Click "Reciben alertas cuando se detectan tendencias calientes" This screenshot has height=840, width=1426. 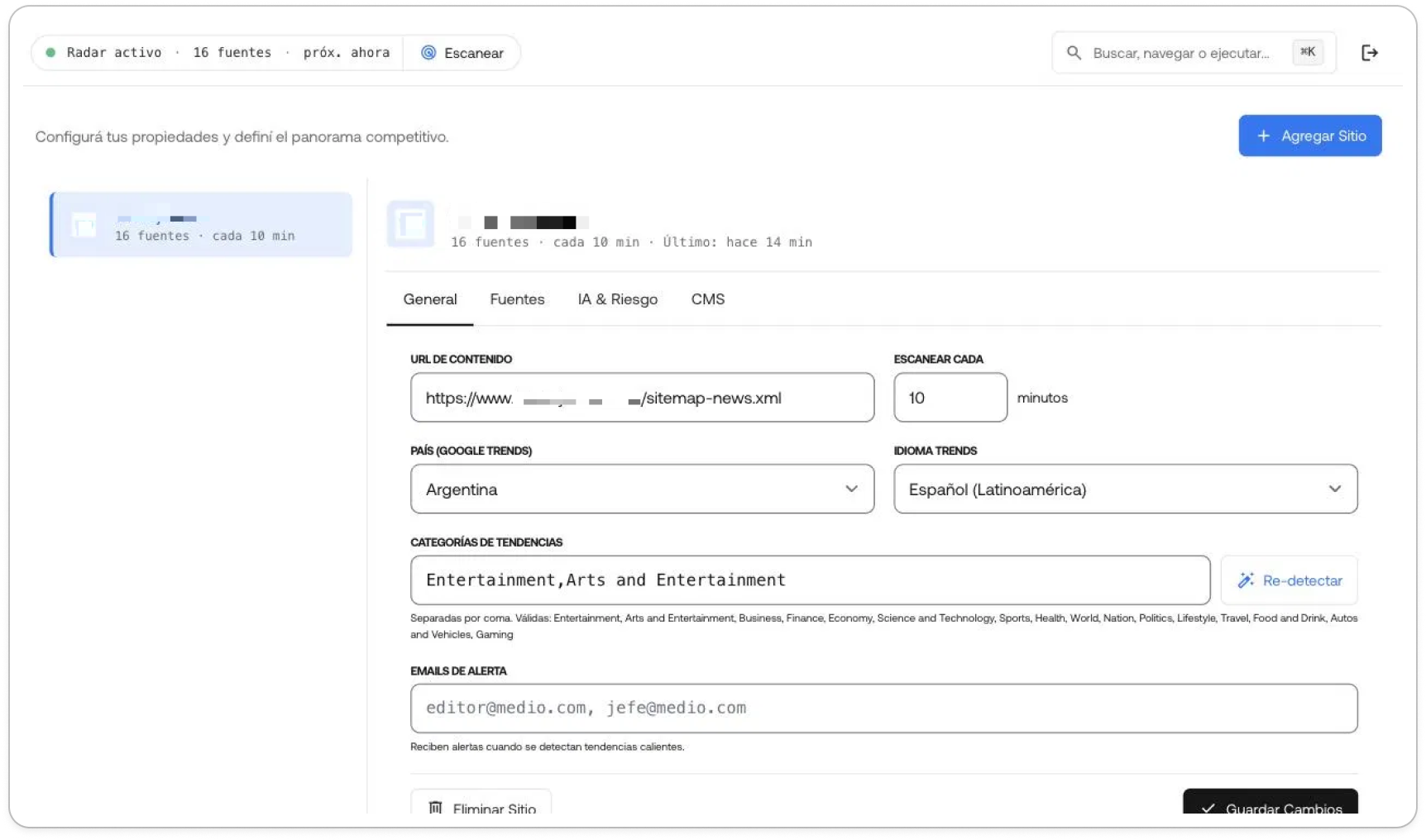tap(548, 747)
